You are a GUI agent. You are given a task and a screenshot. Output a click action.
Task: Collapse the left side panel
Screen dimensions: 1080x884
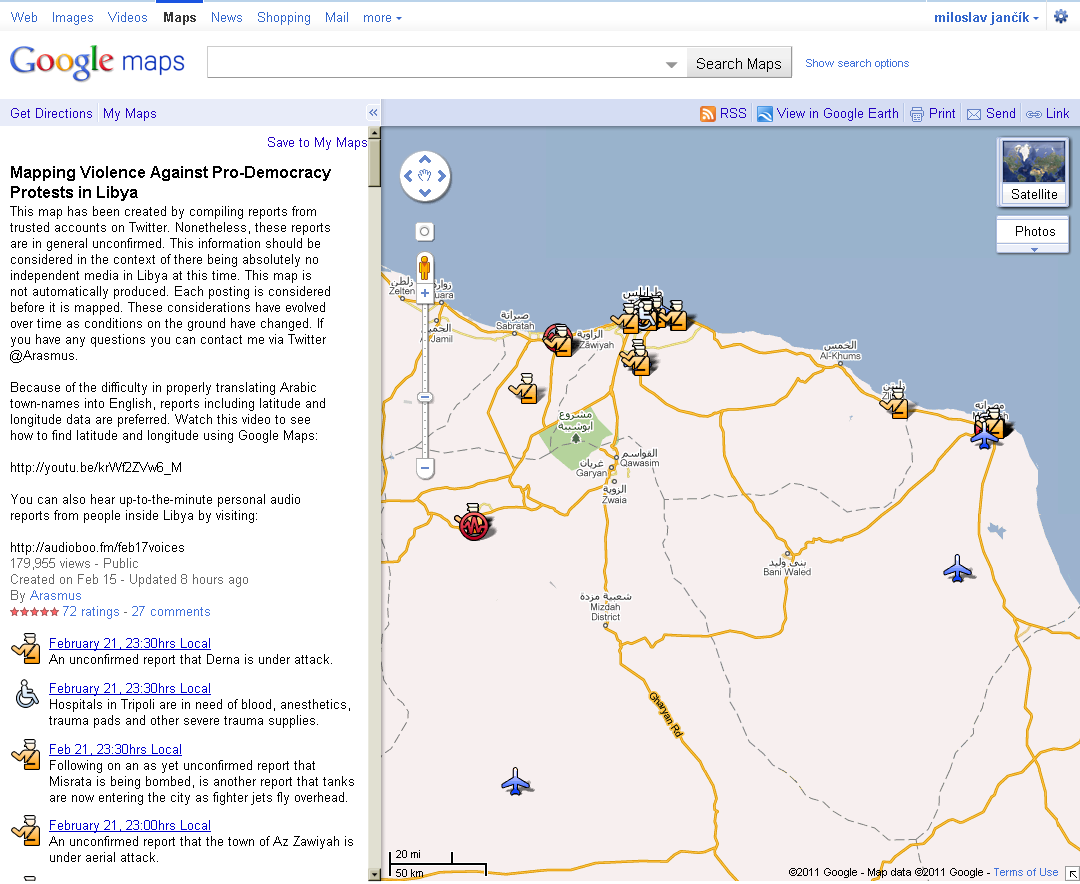coord(373,112)
